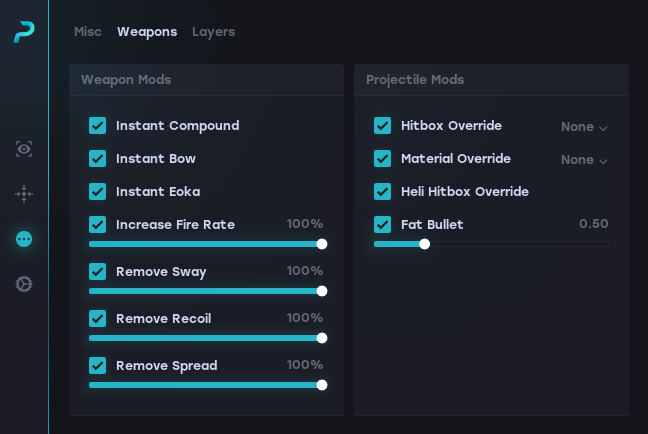Uncheck Remove Recoil
The height and width of the screenshot is (434, 648).
coord(98,319)
